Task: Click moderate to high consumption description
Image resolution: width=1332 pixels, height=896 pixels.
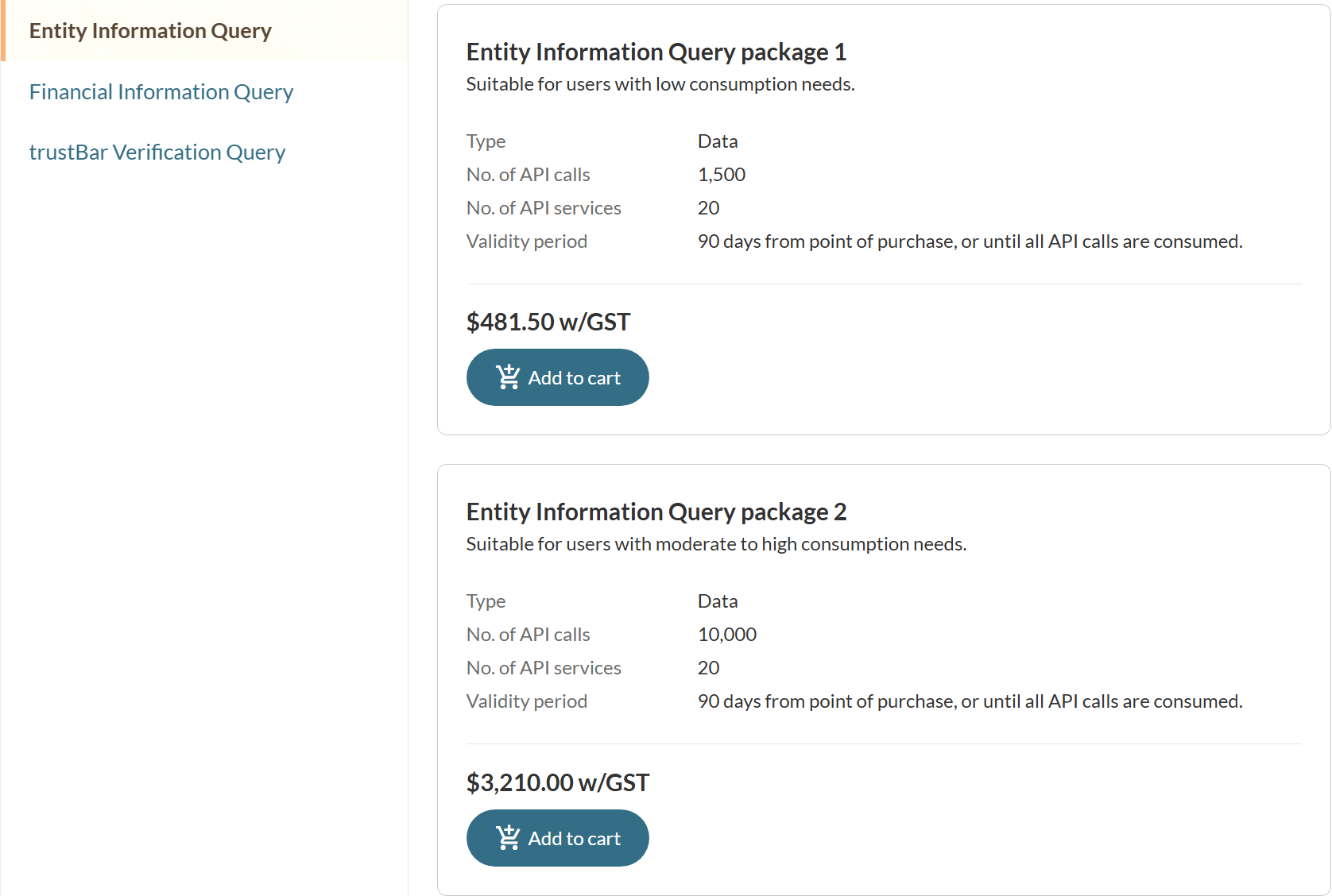Action: click(x=716, y=544)
